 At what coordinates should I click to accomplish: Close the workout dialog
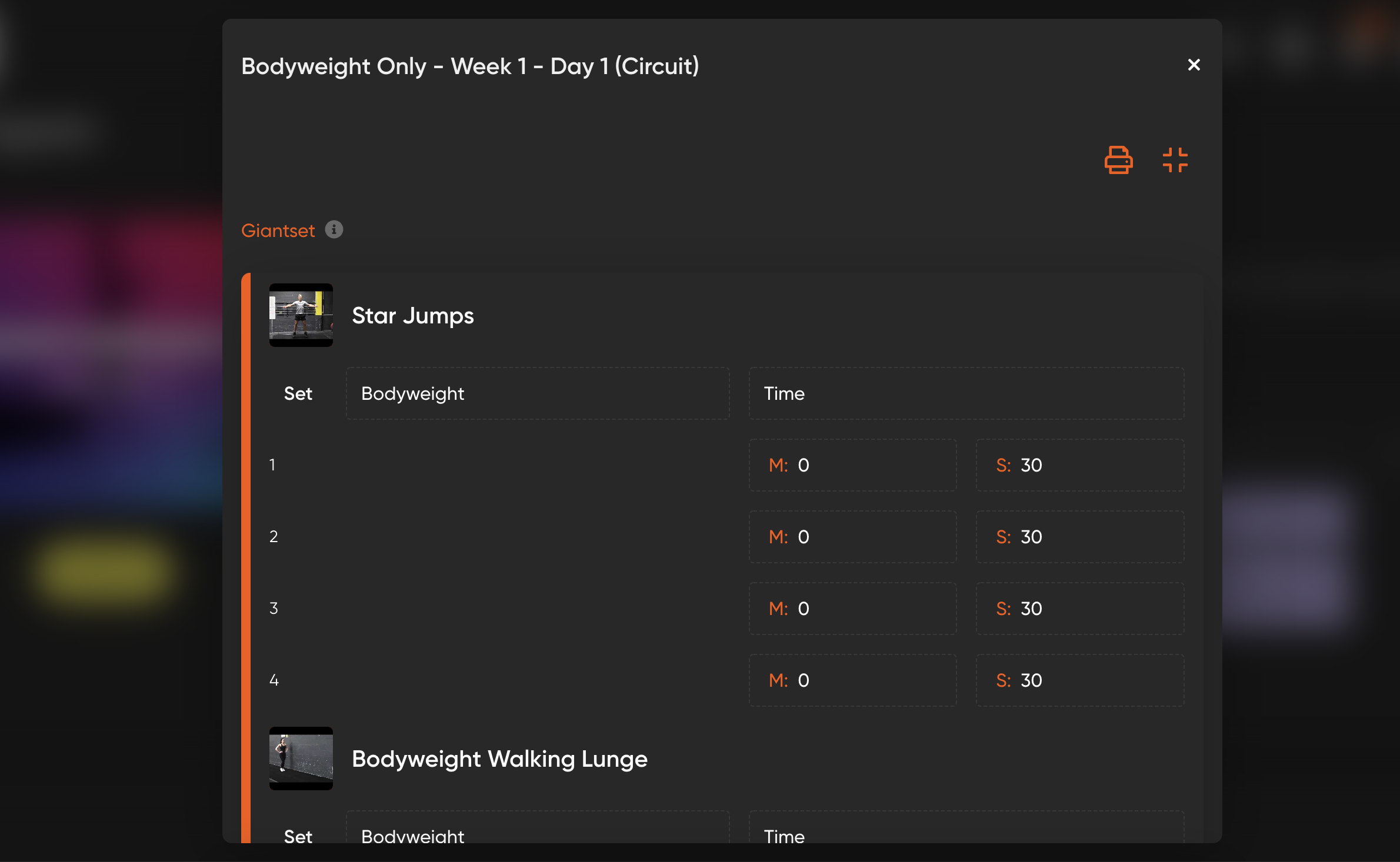[1194, 65]
